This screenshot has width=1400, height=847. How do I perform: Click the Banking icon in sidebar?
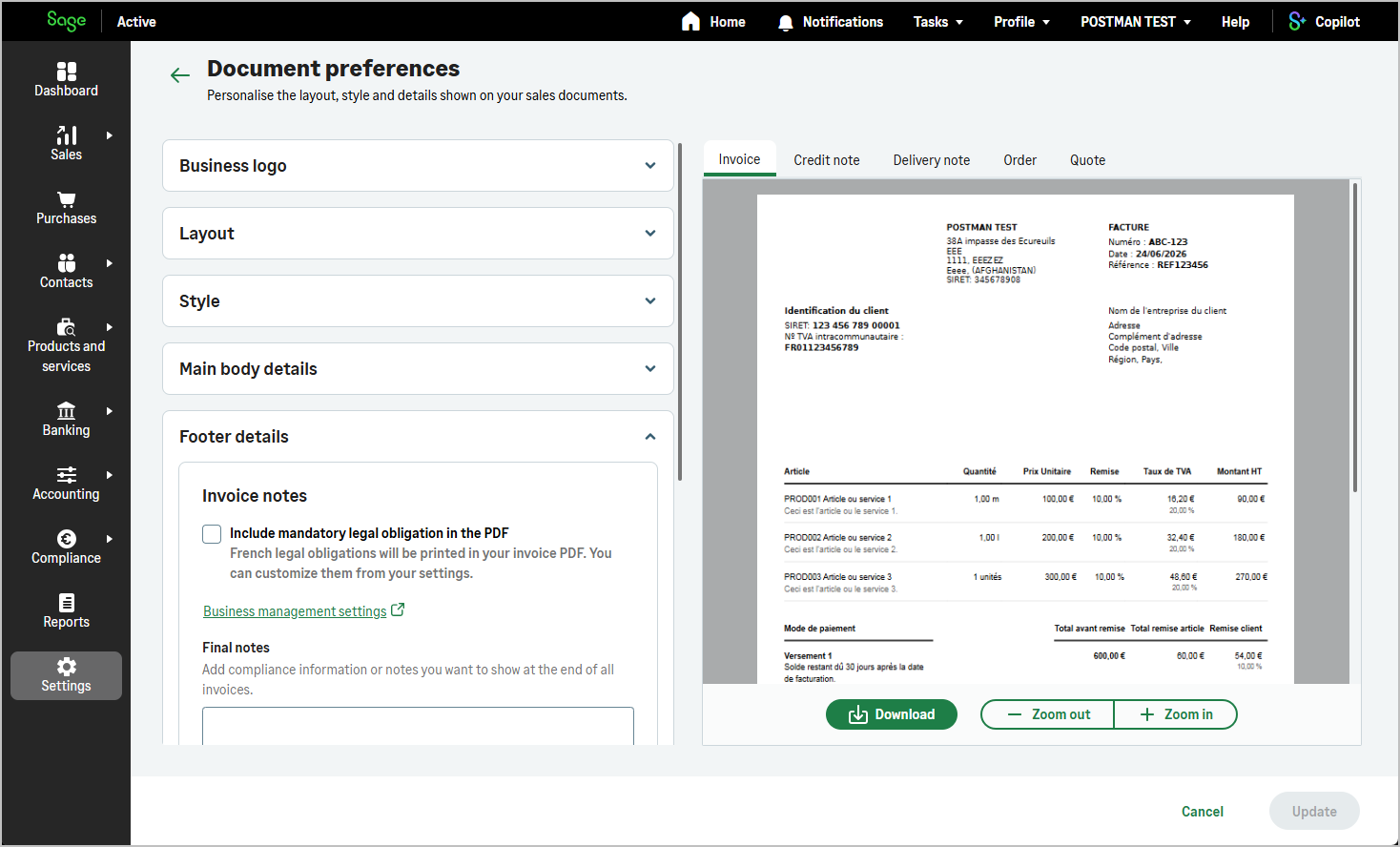(66, 411)
